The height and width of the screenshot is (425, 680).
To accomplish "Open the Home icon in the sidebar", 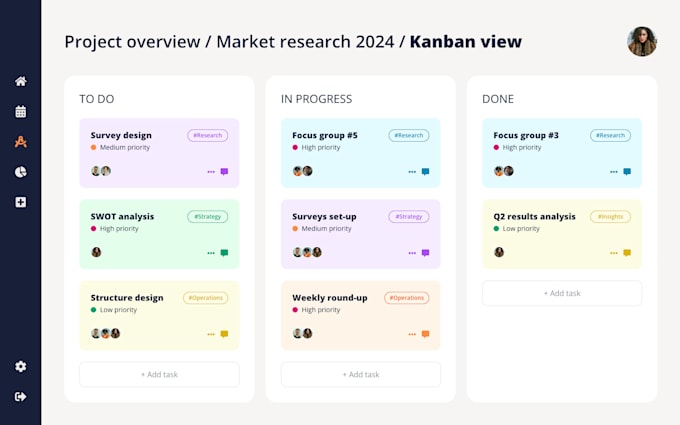I will tap(20, 81).
